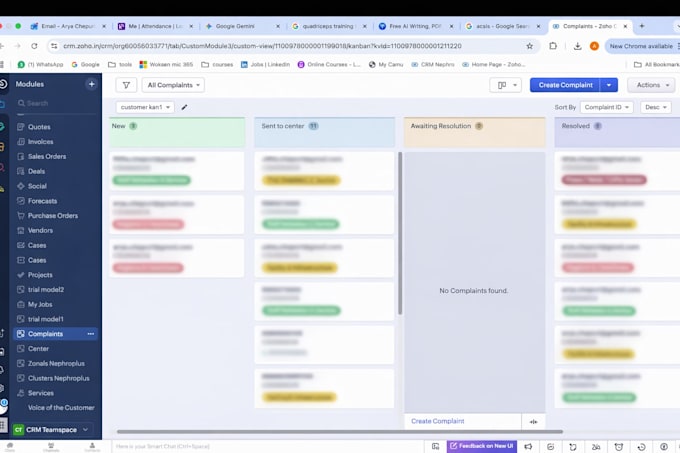Open the trial model1 module

[x=46, y=319]
